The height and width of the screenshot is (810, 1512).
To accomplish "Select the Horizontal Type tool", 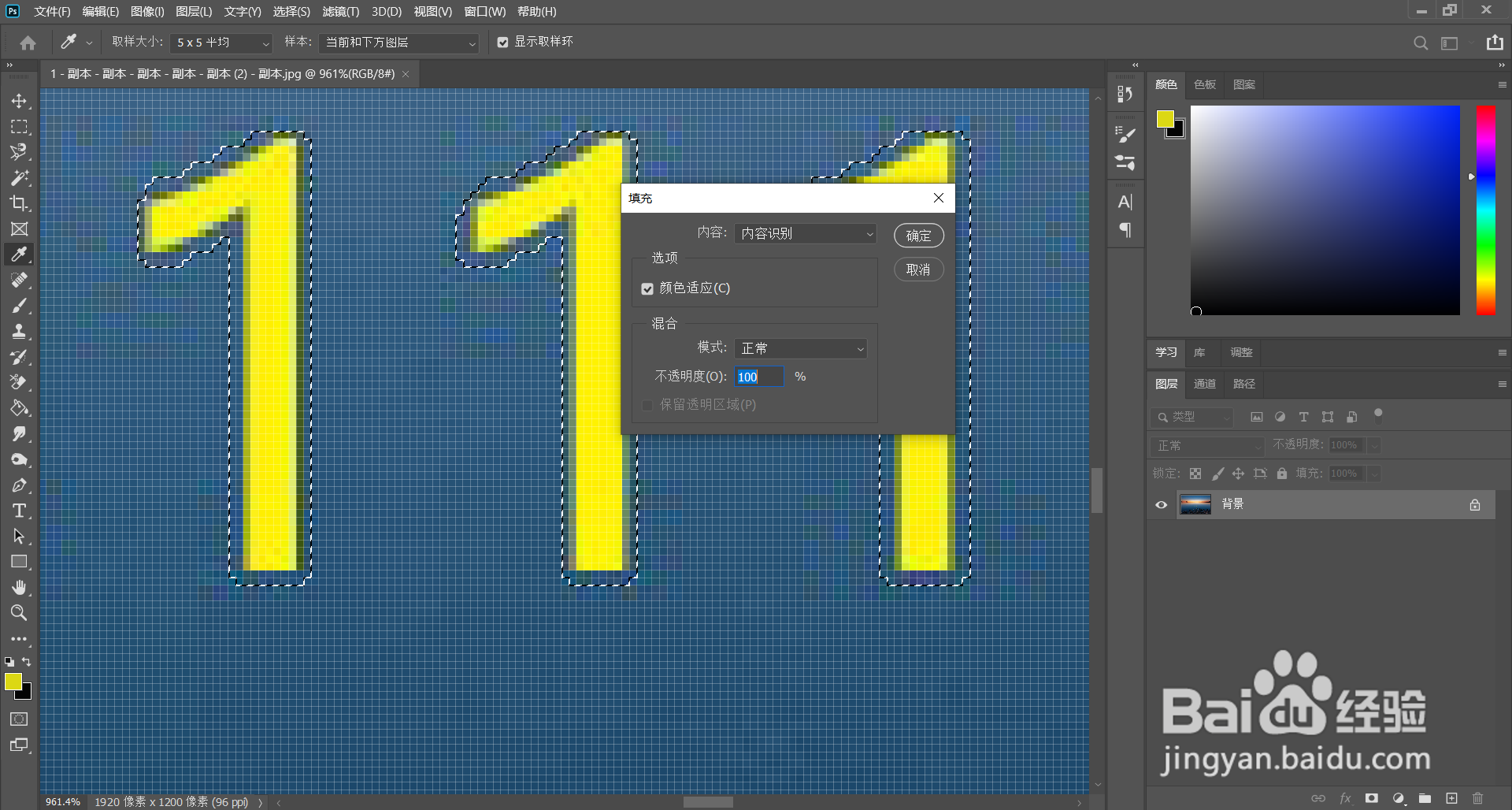I will tap(19, 511).
